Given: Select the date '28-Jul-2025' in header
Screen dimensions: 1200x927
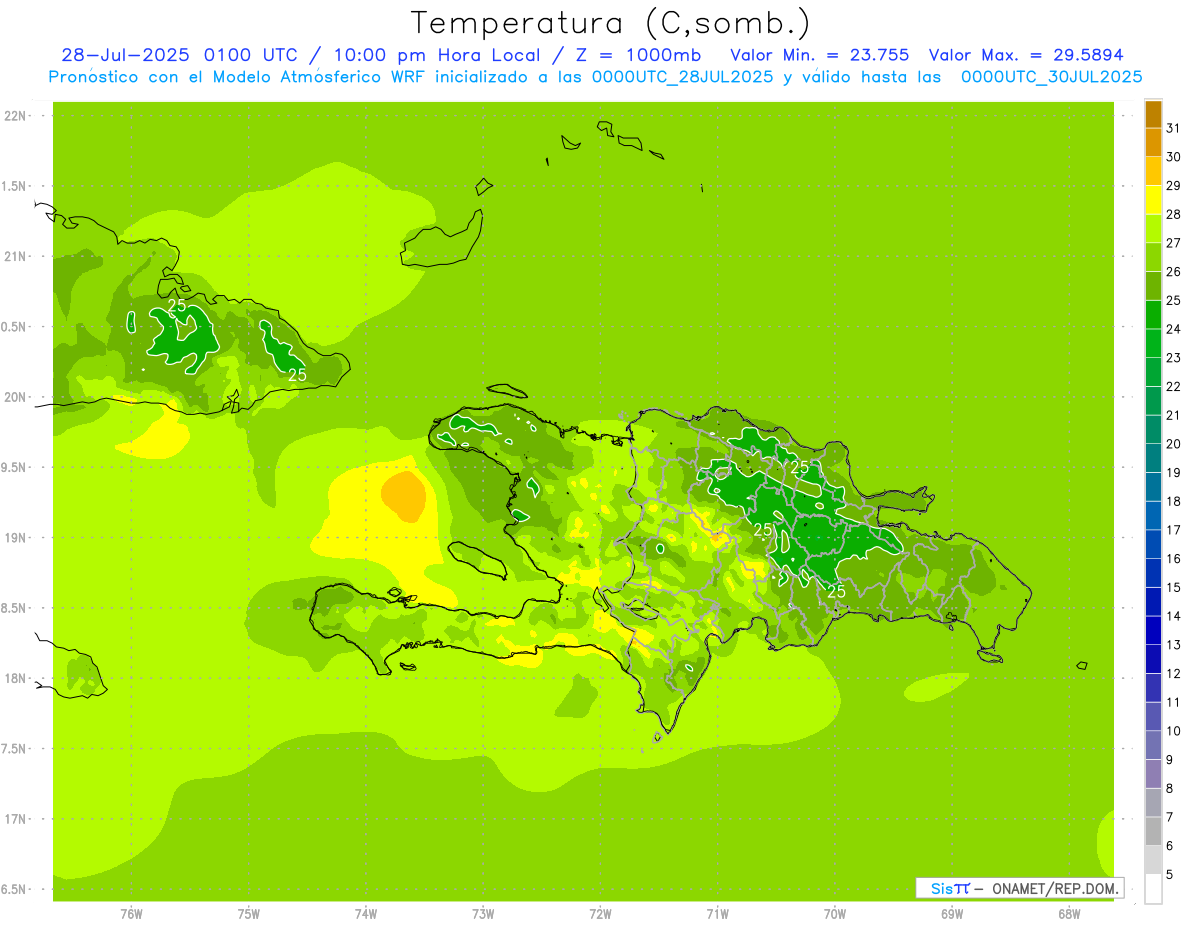Looking at the screenshot, I should pos(127,55).
